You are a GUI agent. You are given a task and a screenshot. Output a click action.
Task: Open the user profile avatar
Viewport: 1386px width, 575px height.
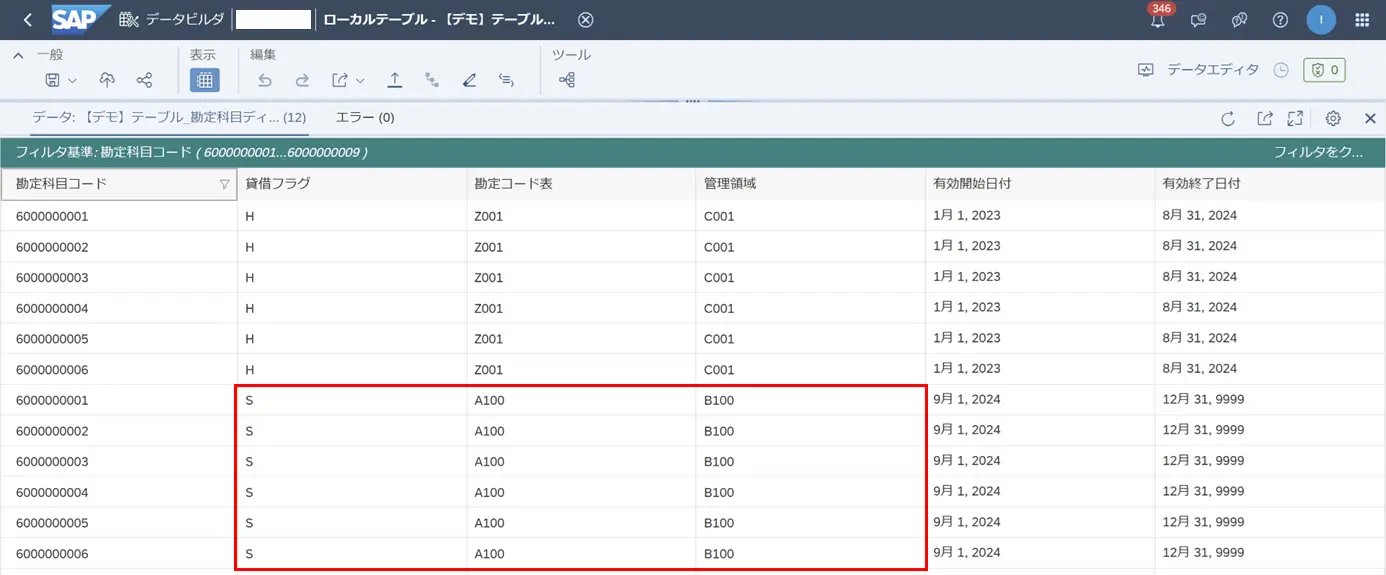pyautogui.click(x=1321, y=20)
